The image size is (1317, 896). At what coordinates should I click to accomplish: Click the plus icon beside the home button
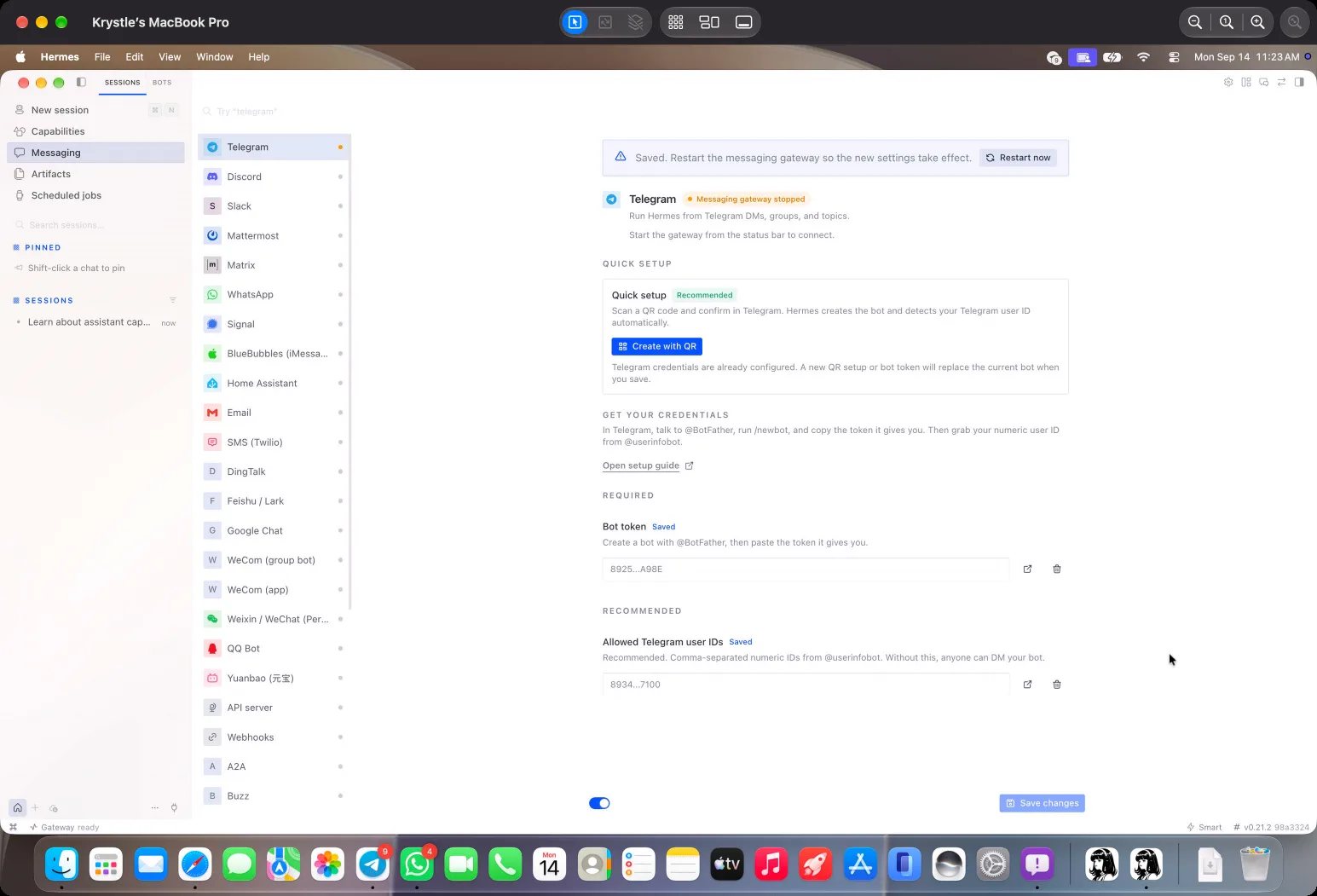[35, 807]
